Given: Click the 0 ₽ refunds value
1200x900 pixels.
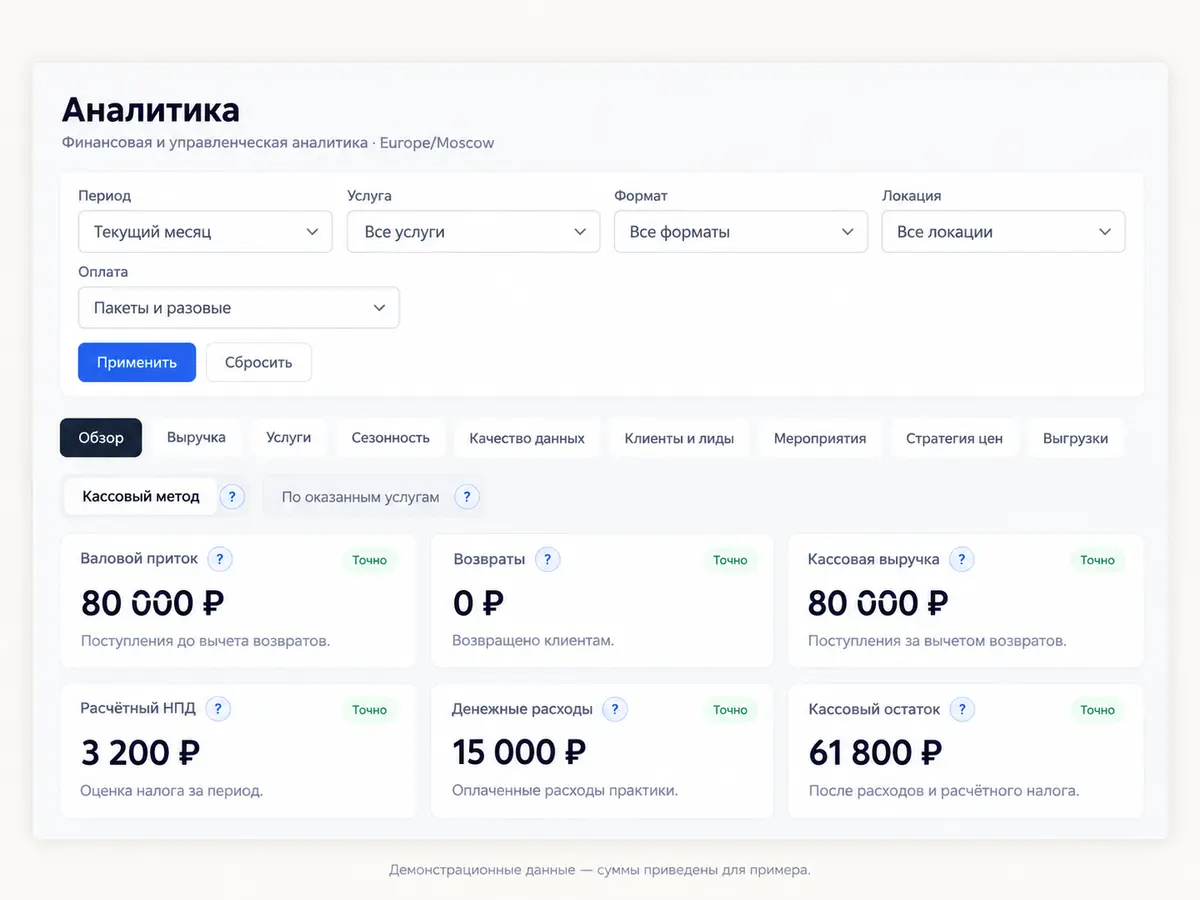Looking at the screenshot, I should [x=478, y=603].
